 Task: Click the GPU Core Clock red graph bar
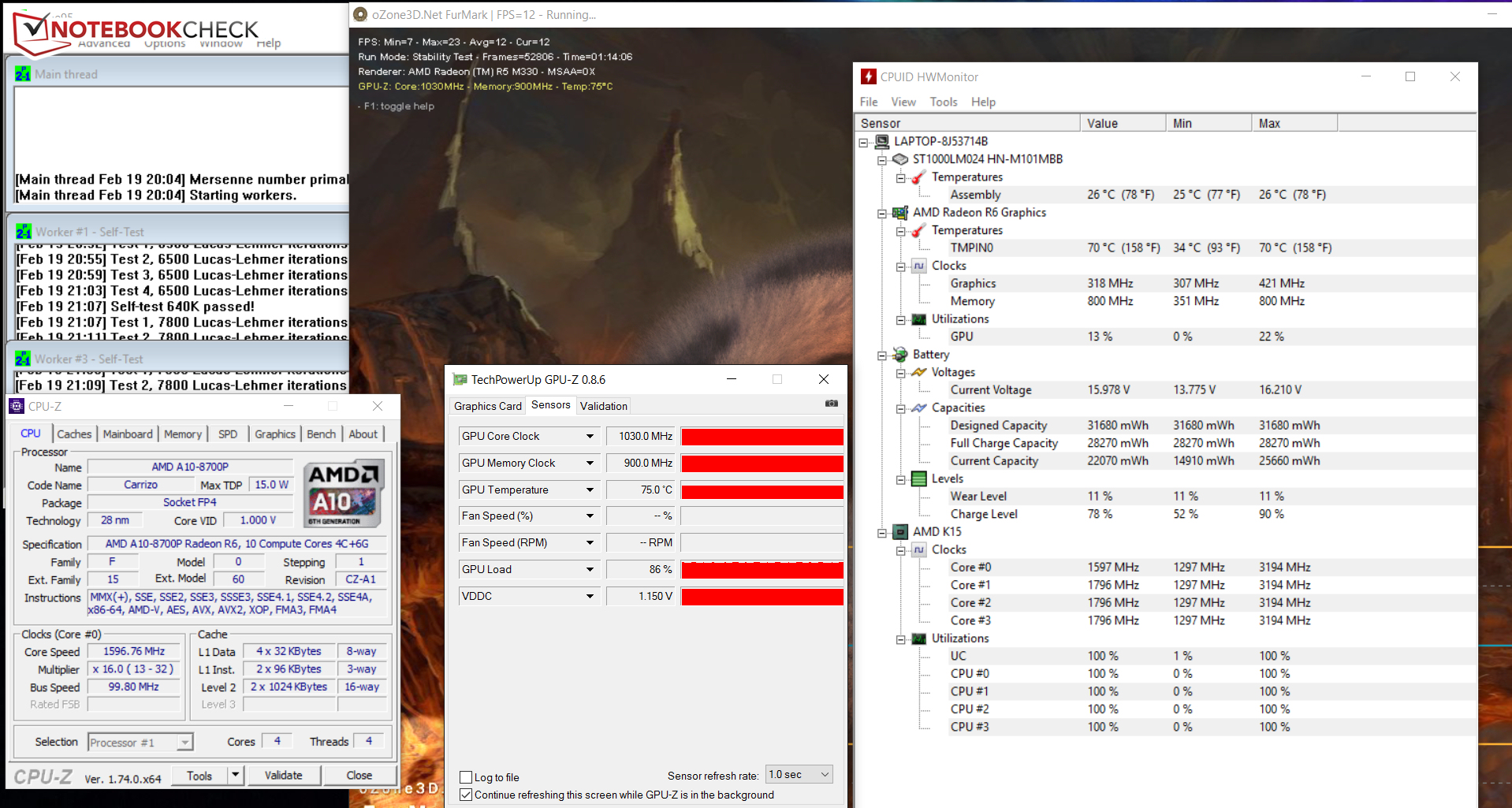coord(762,437)
